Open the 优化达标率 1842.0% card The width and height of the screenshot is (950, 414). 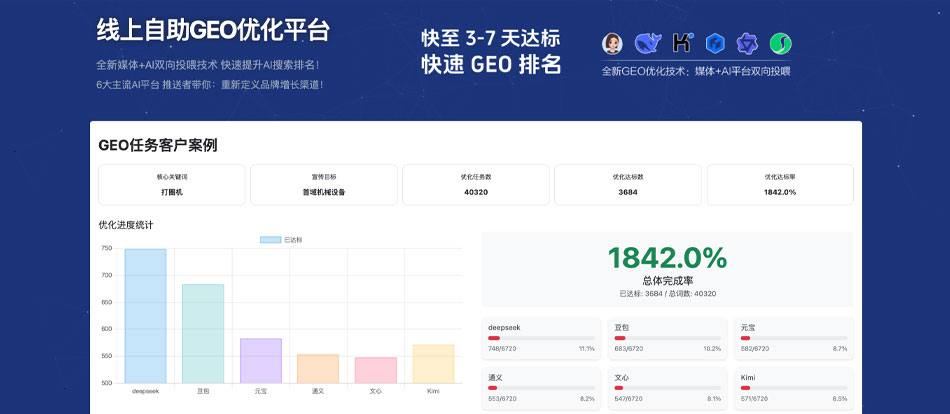[x=780, y=184]
